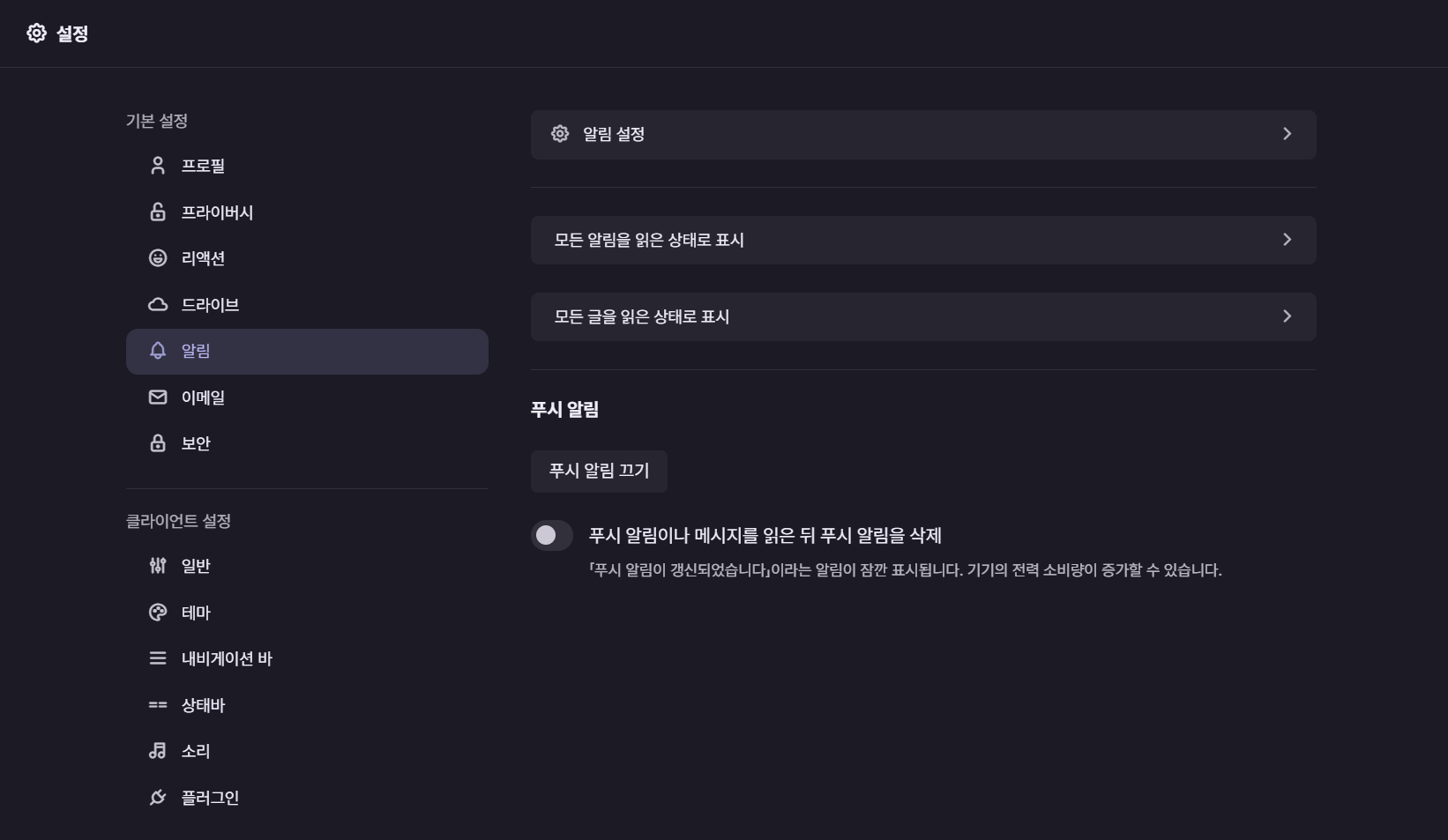Open 프라이버시 settings via the unlock icon
Image resolution: width=1448 pixels, height=840 pixels.
(x=157, y=212)
